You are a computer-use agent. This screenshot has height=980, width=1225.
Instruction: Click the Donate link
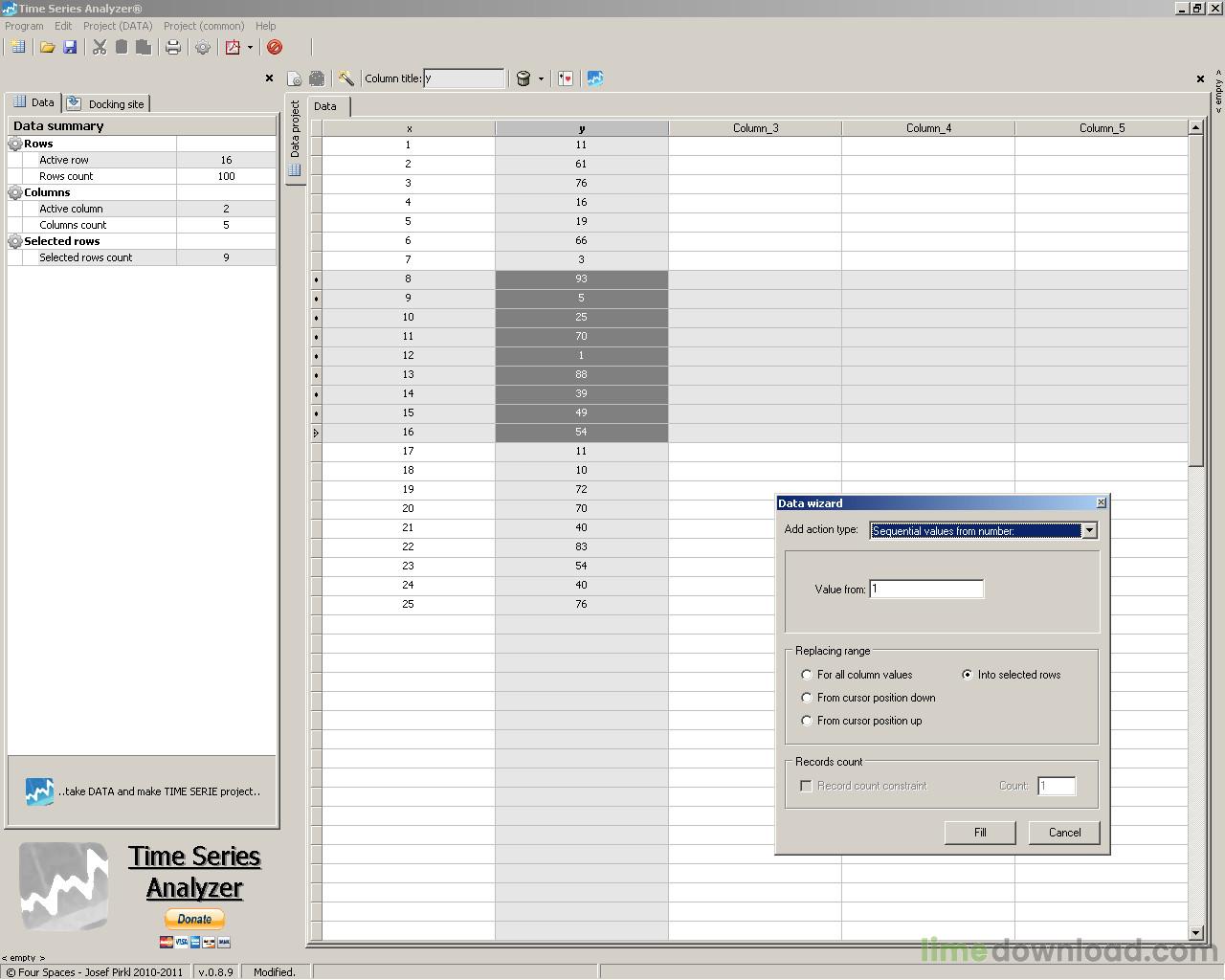pos(193,918)
